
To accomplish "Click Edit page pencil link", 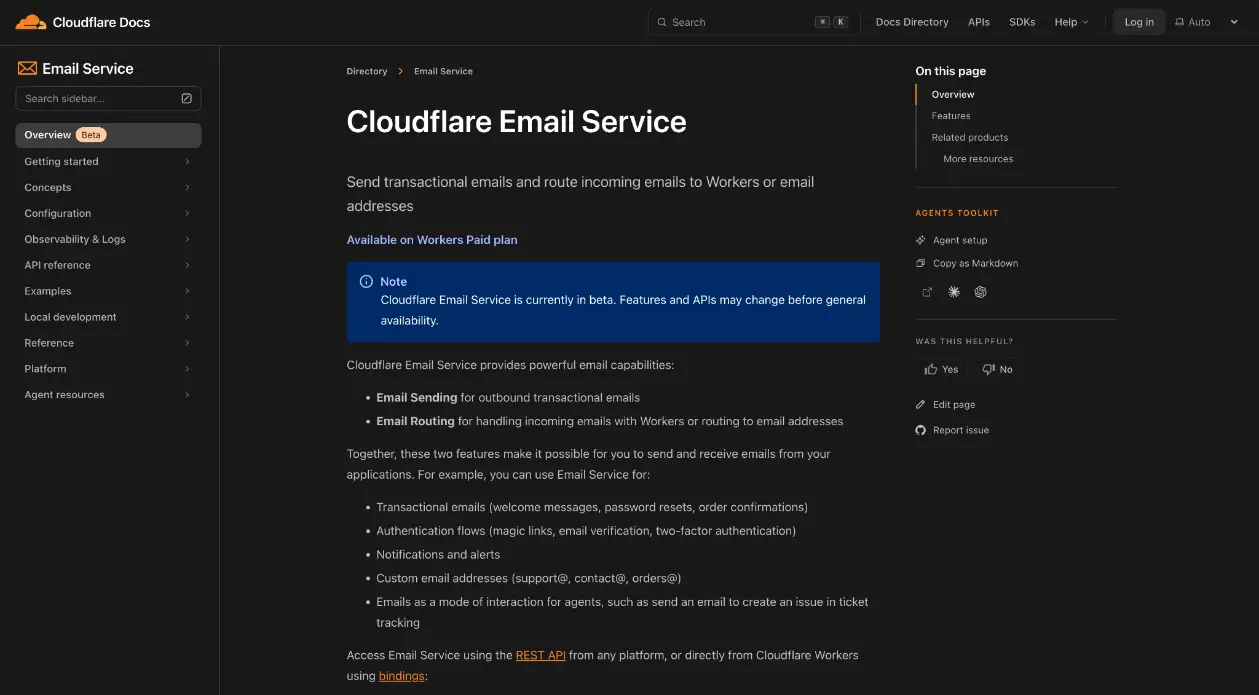I will coord(945,404).
